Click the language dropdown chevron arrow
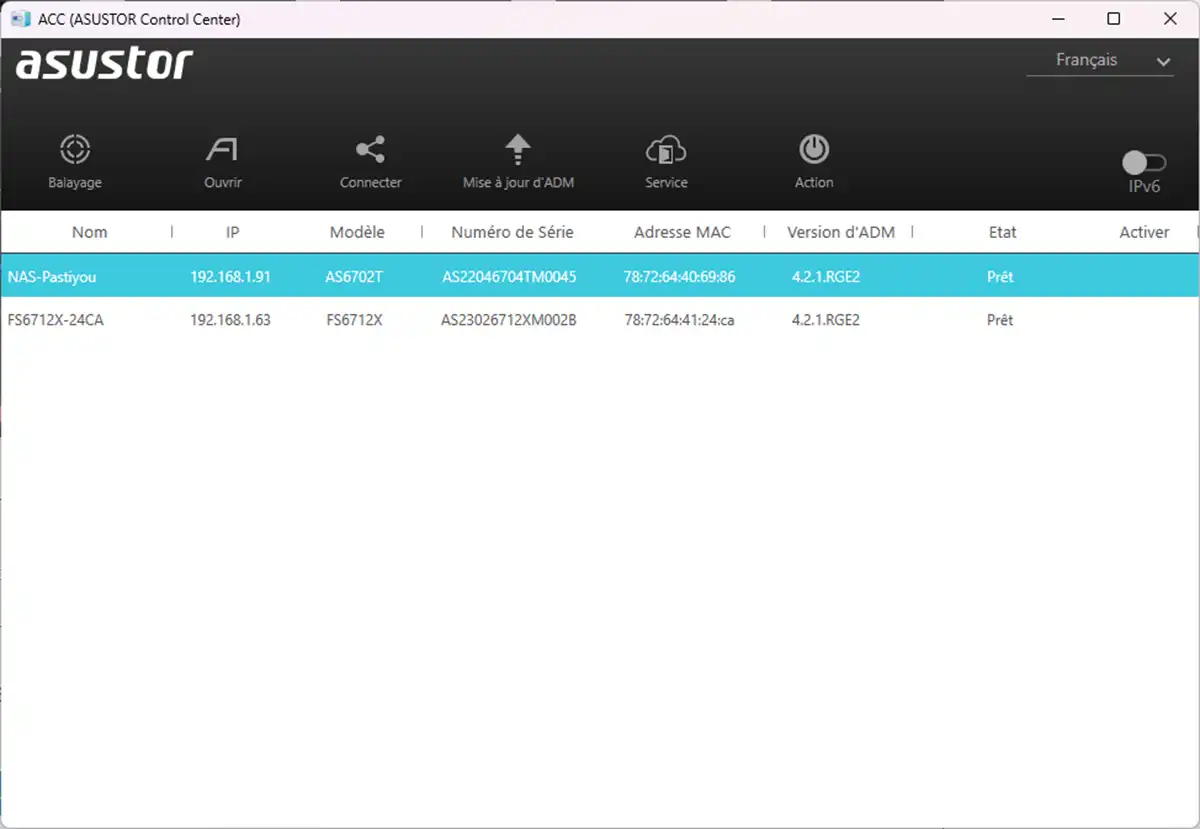Image resolution: width=1200 pixels, height=829 pixels. click(1163, 61)
